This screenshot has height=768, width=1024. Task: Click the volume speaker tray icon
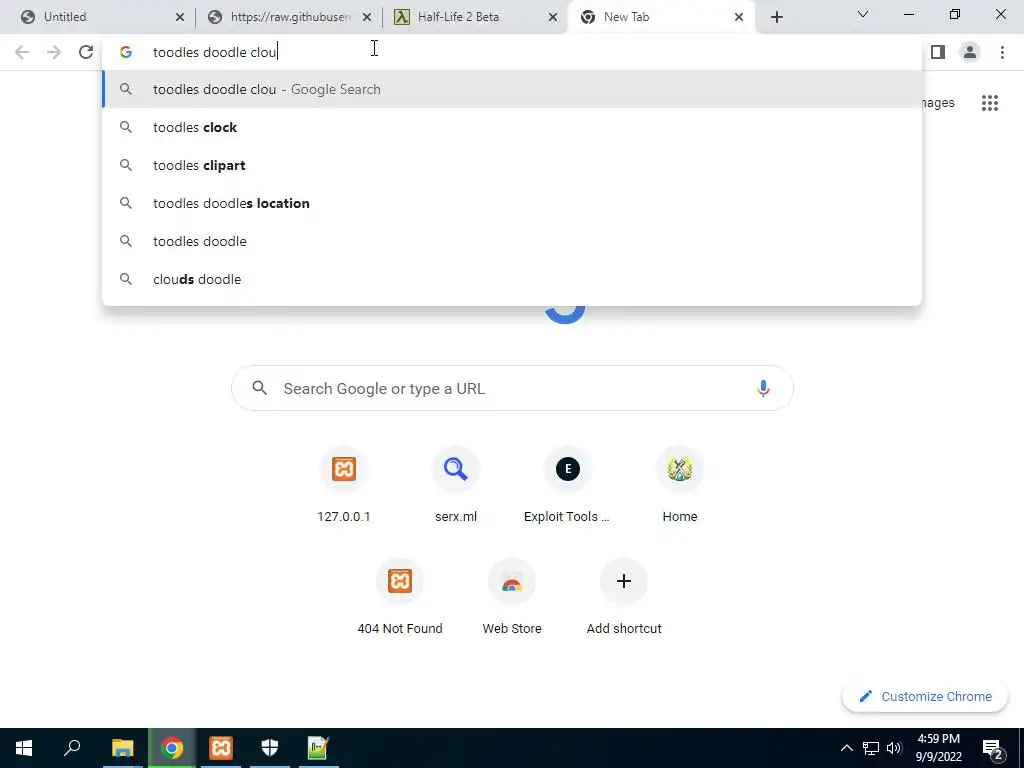[x=894, y=748]
